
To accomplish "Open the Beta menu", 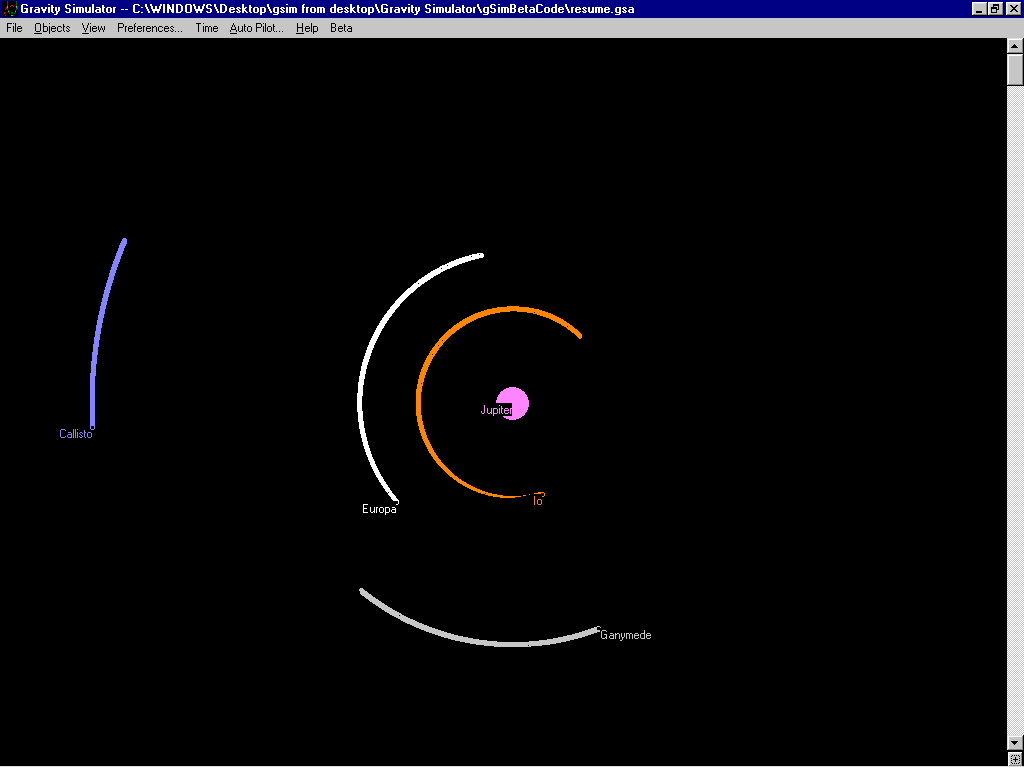I will (x=341, y=28).
